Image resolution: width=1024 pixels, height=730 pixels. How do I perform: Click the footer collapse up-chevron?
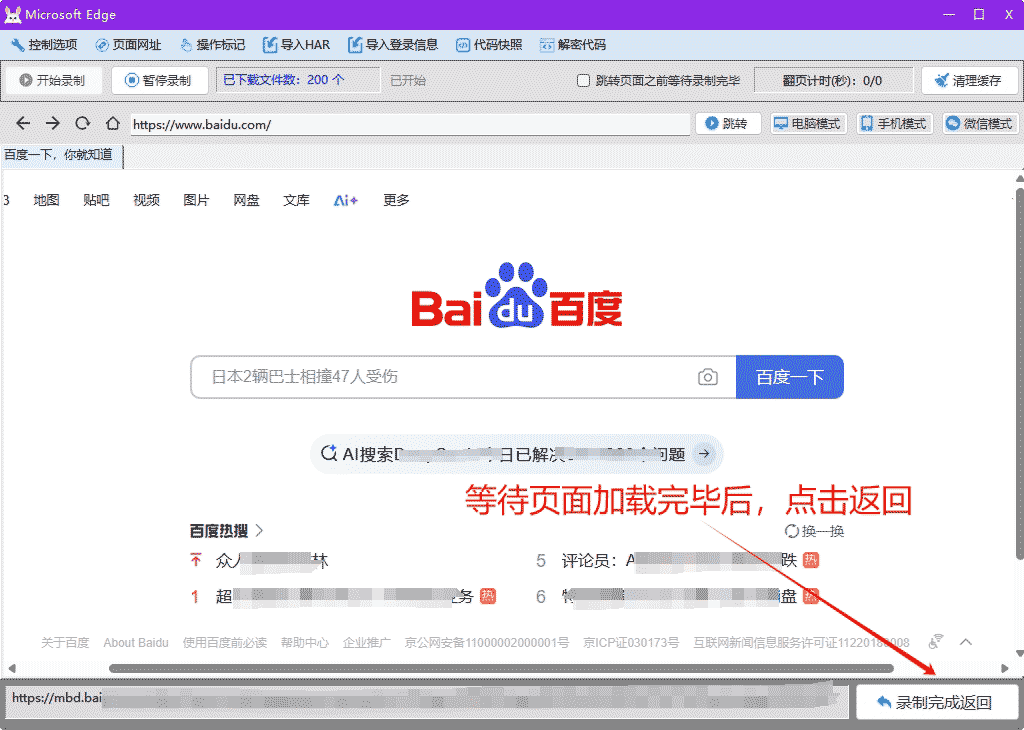(966, 642)
